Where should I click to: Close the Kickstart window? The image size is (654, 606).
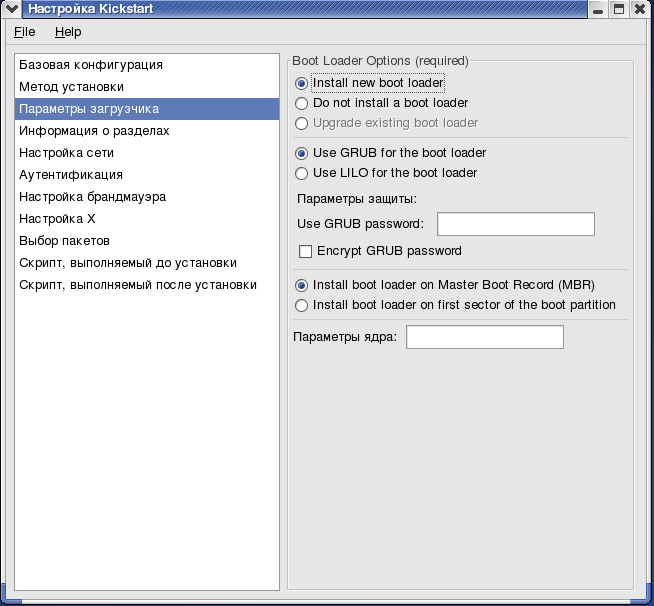pos(640,9)
